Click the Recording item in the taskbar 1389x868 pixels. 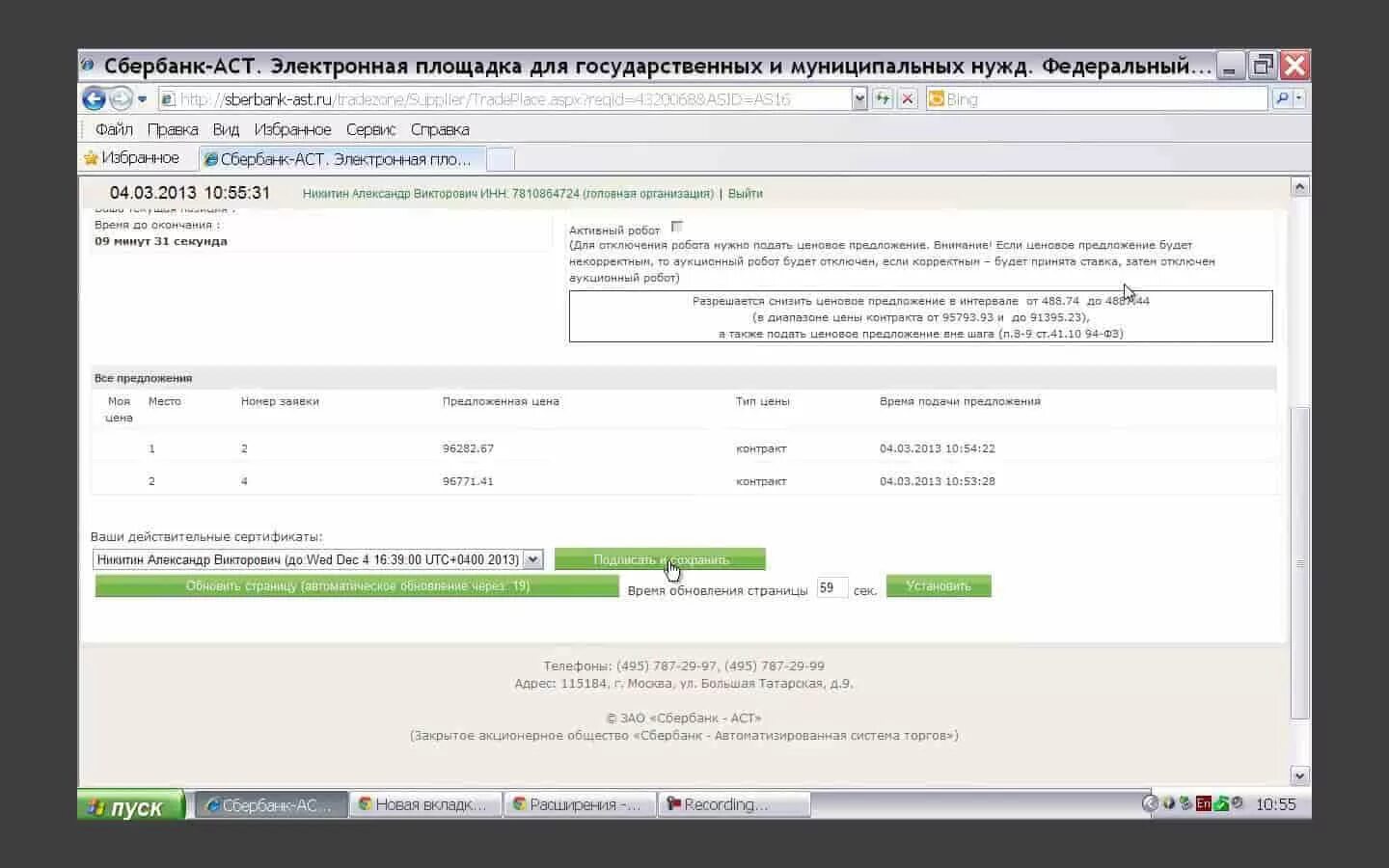coord(733,803)
